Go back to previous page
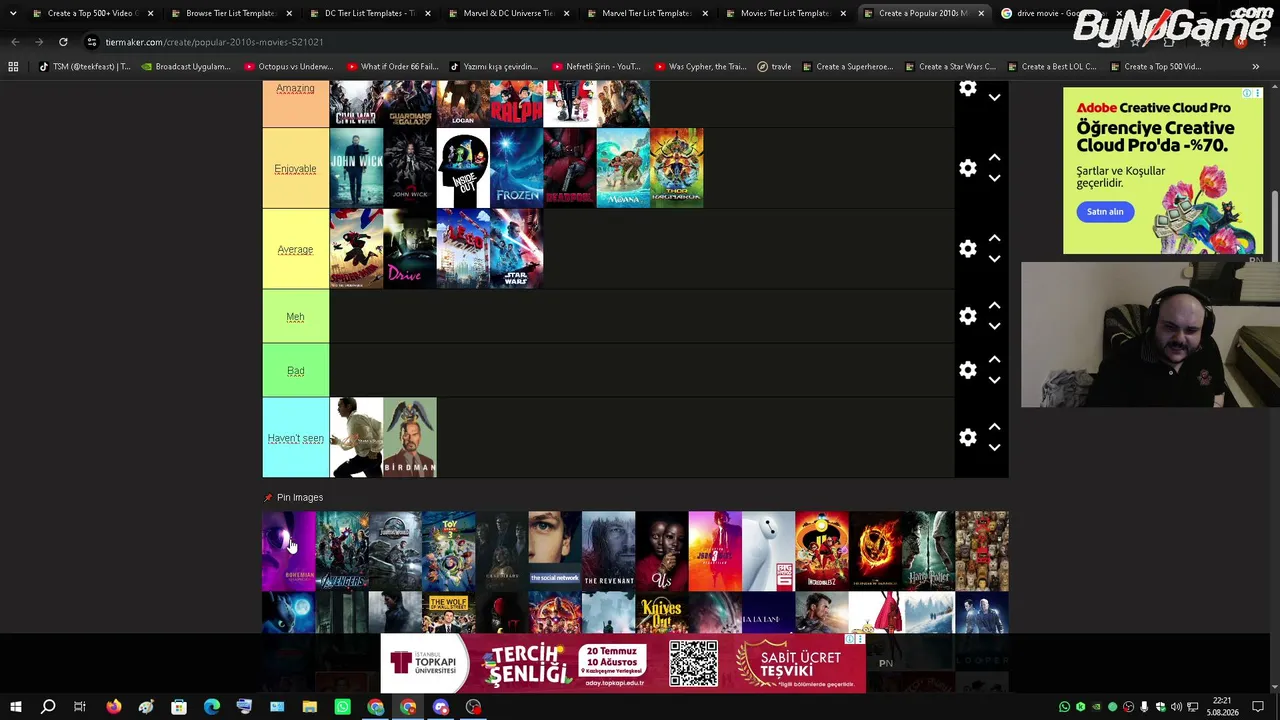 pyautogui.click(x=15, y=42)
